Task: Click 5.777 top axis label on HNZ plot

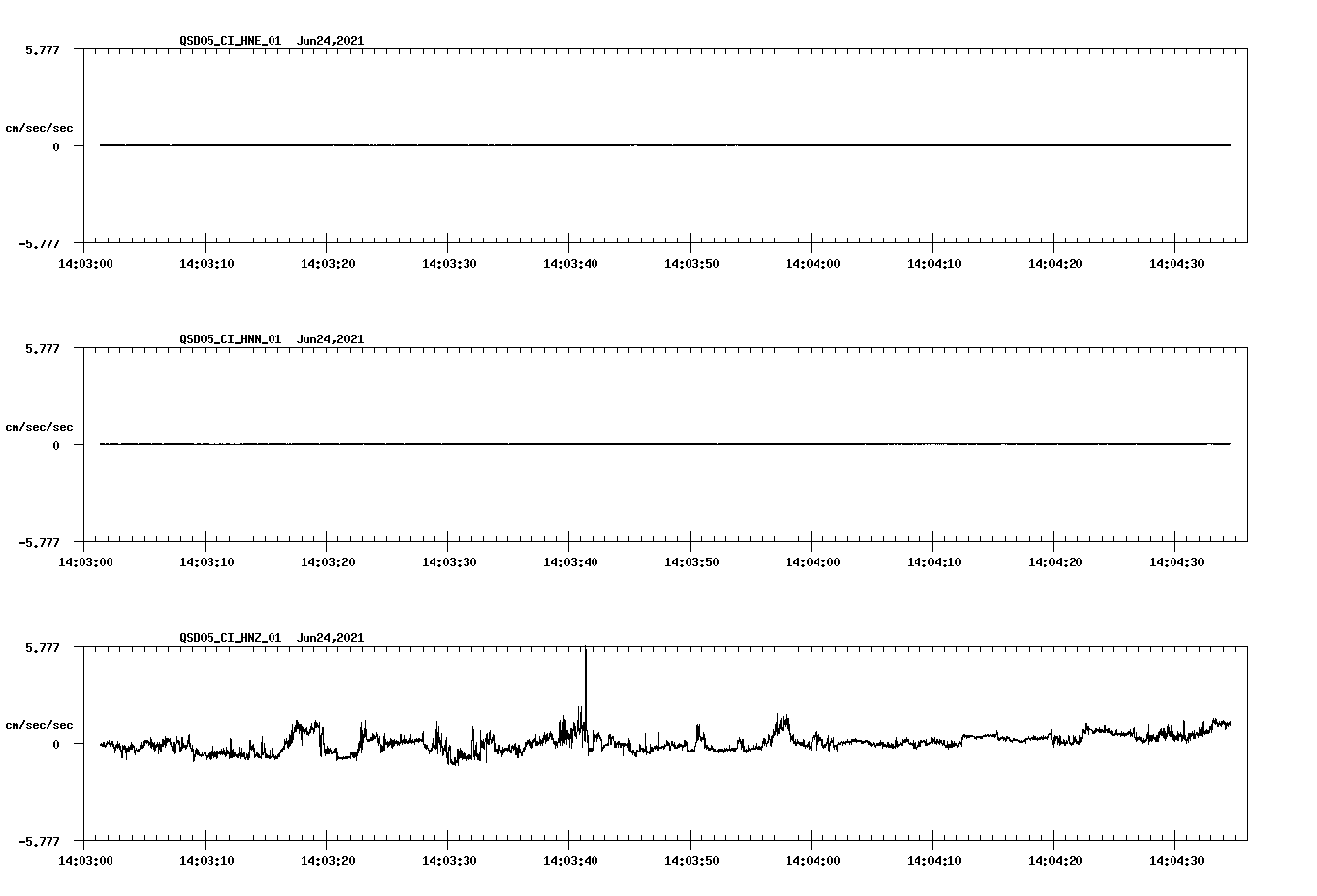Action: [x=43, y=647]
